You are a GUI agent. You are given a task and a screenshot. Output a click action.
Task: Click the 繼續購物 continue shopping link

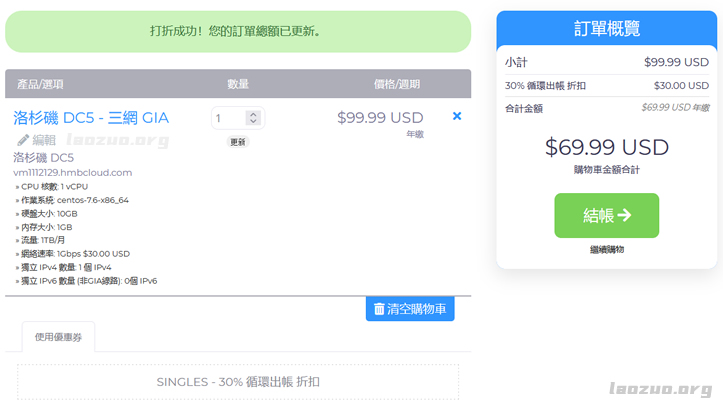(x=606, y=249)
